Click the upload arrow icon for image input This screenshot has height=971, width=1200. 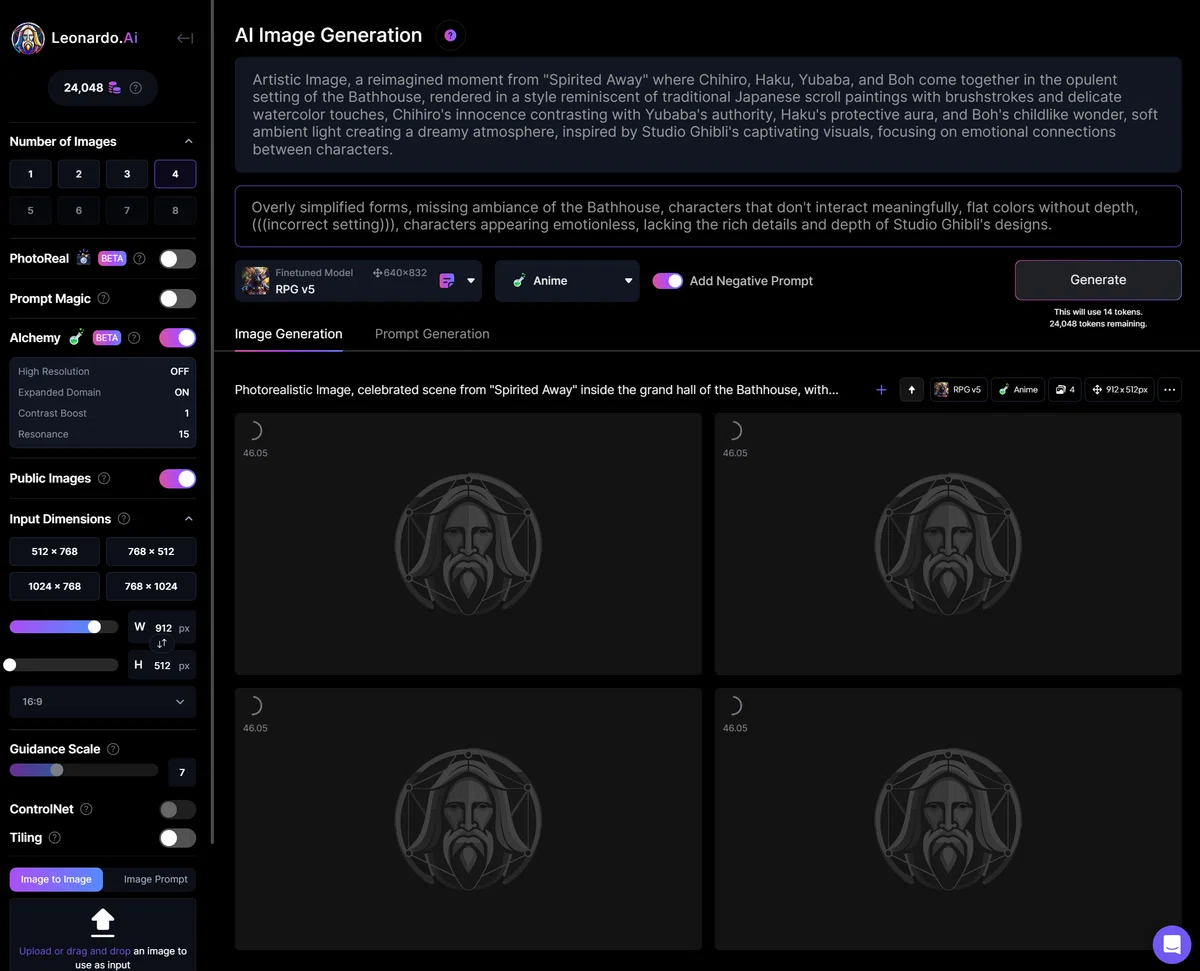click(x=103, y=921)
